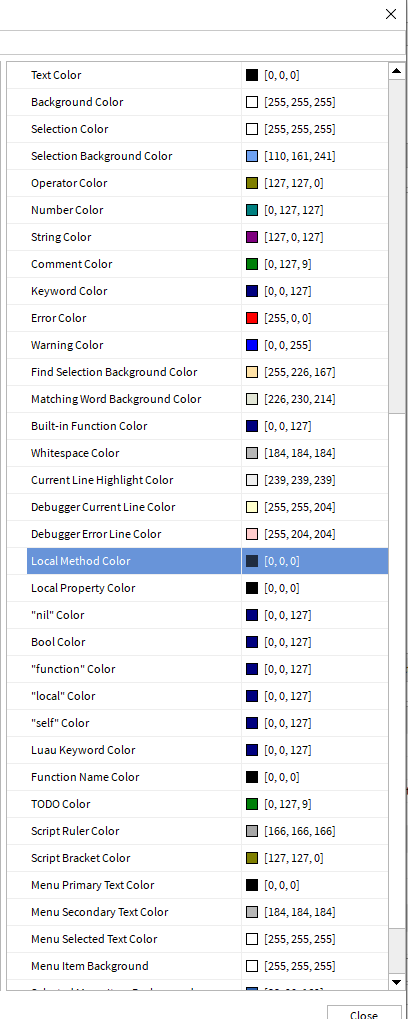
Task: Click the Background Color swatch
Action: tap(252, 102)
